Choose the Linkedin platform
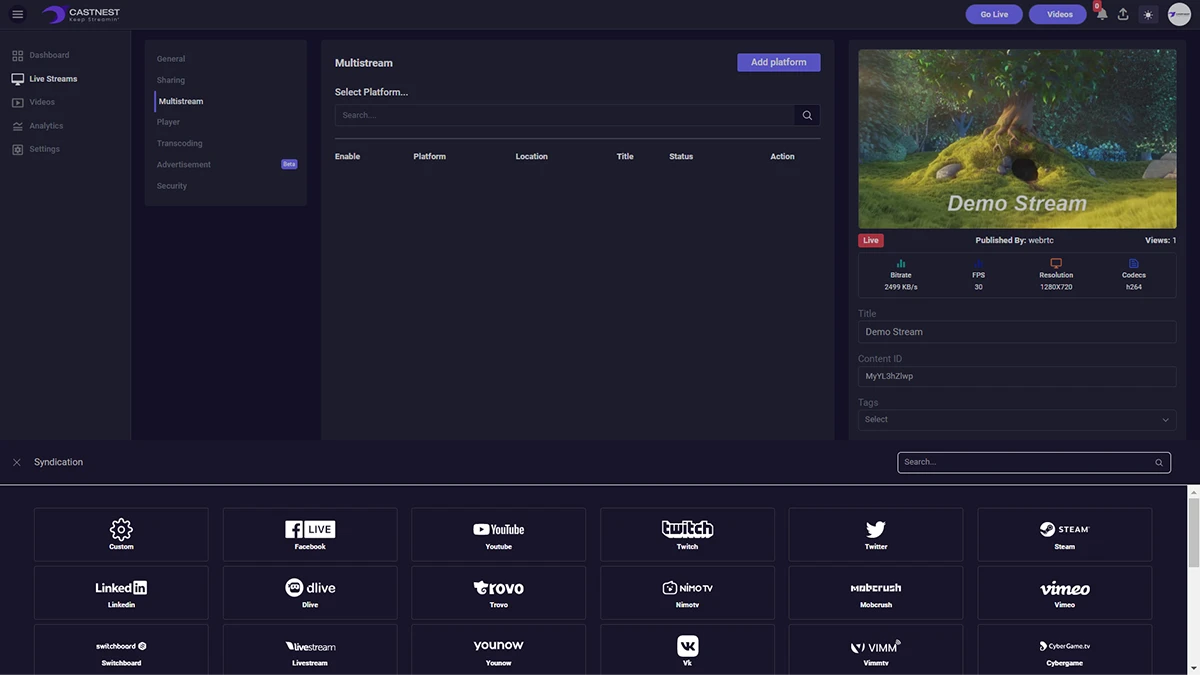 coord(121,593)
